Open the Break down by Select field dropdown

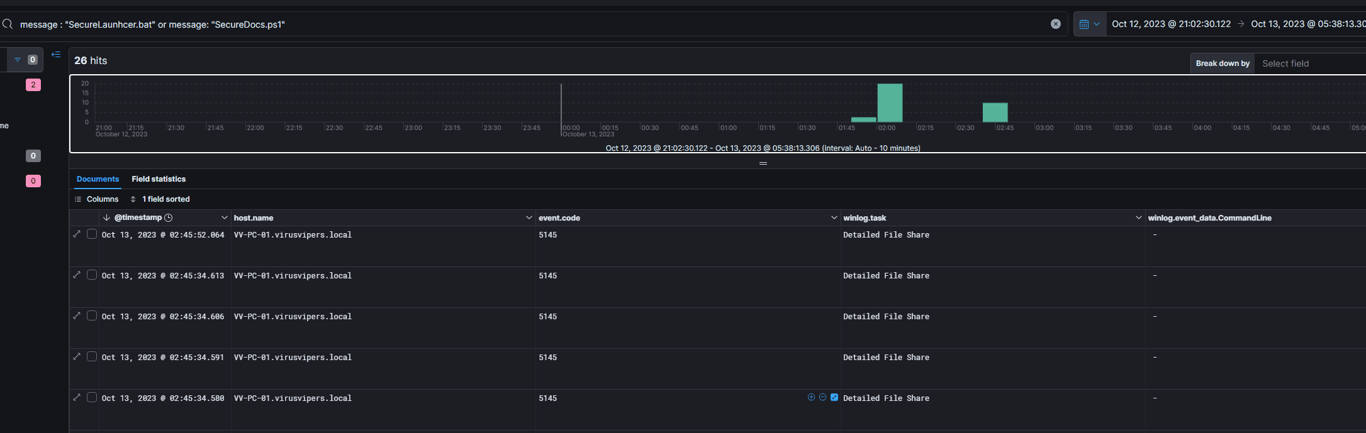coord(1311,63)
